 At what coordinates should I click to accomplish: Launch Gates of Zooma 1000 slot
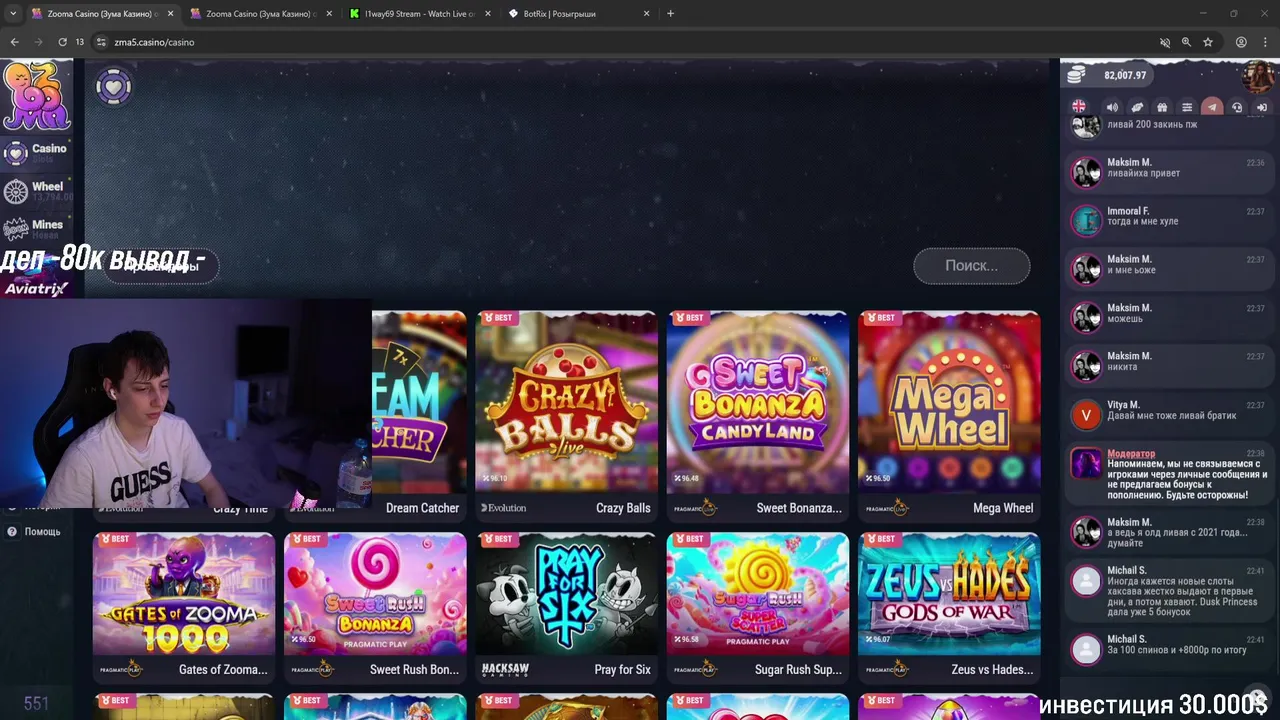tap(184, 594)
